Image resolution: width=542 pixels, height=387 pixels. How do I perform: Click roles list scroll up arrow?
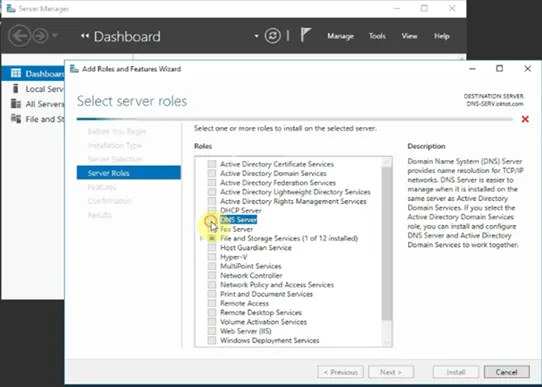point(387,161)
